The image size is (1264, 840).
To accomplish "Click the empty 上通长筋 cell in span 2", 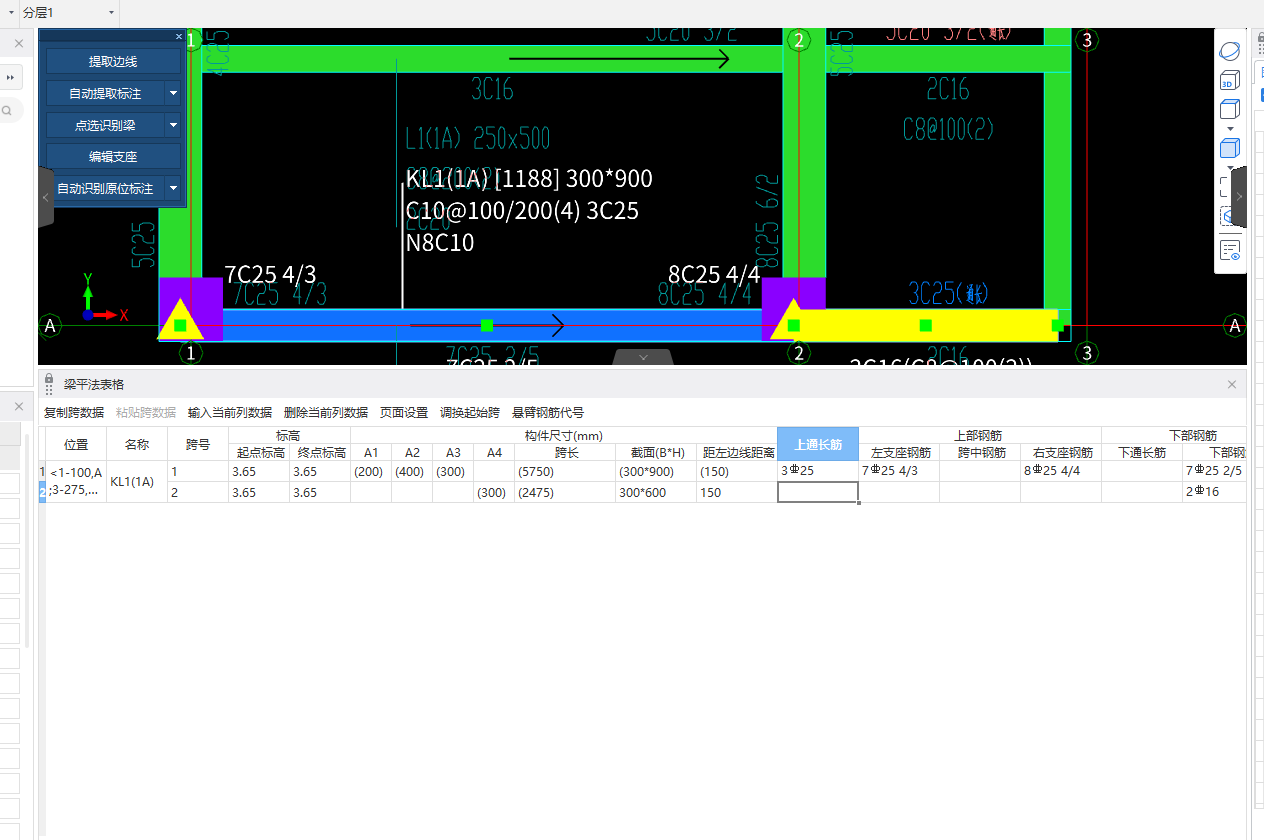I will tap(818, 492).
